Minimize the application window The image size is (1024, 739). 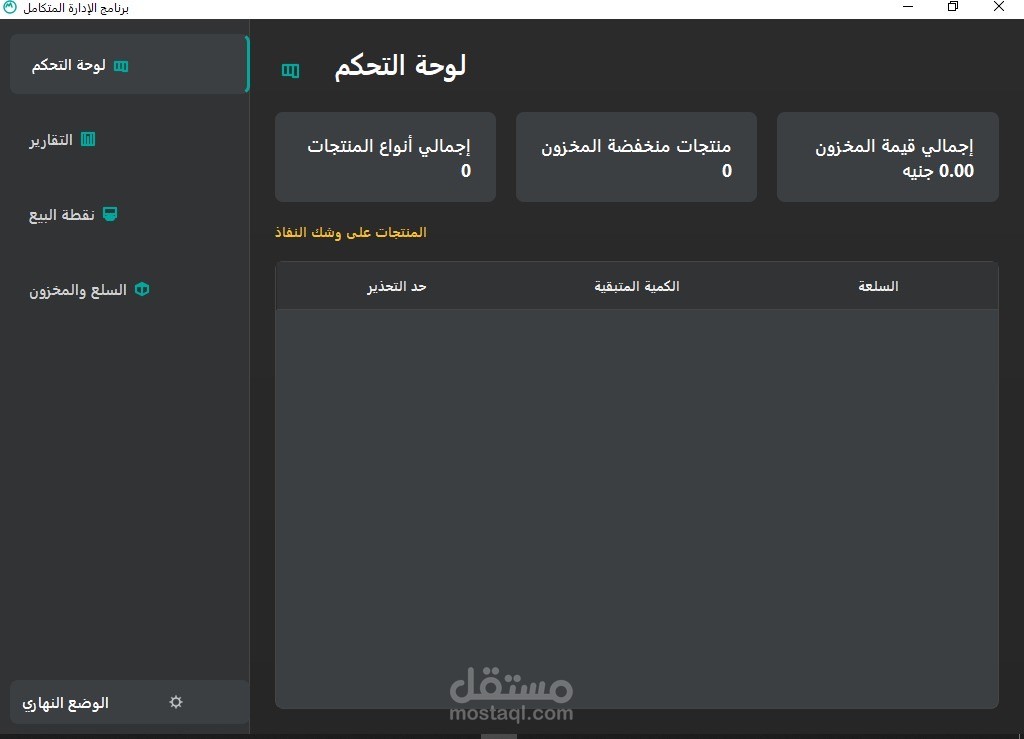[908, 7]
